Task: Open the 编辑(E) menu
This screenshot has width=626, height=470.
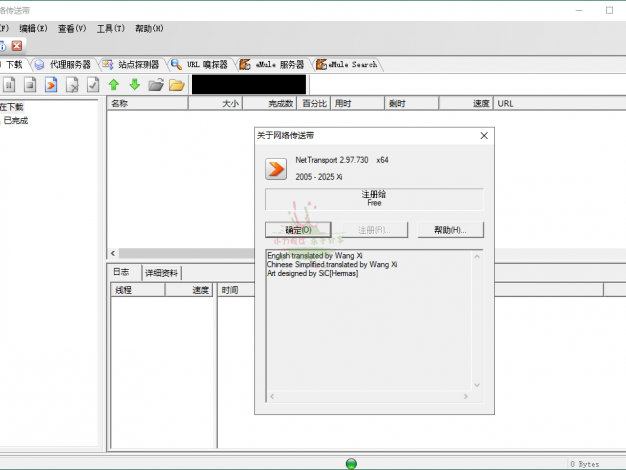Action: click(x=34, y=29)
